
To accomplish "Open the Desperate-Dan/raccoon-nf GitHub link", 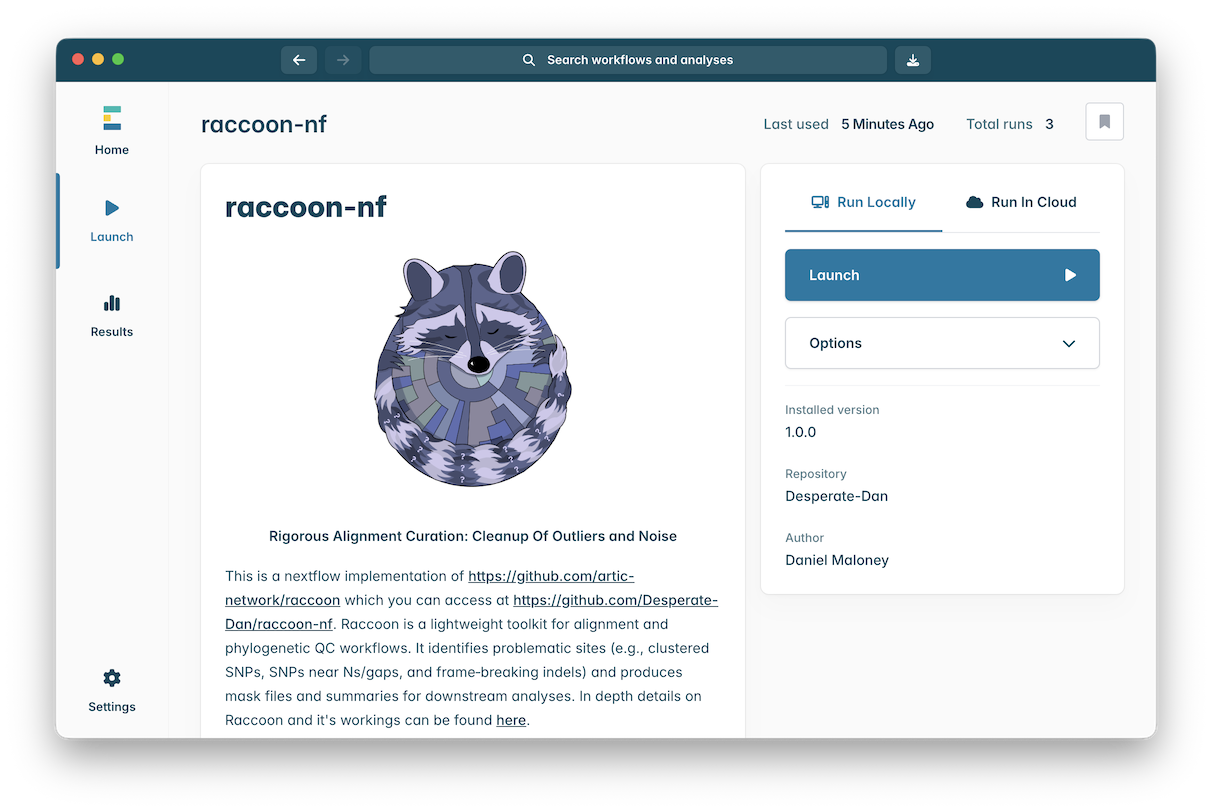I will point(615,600).
